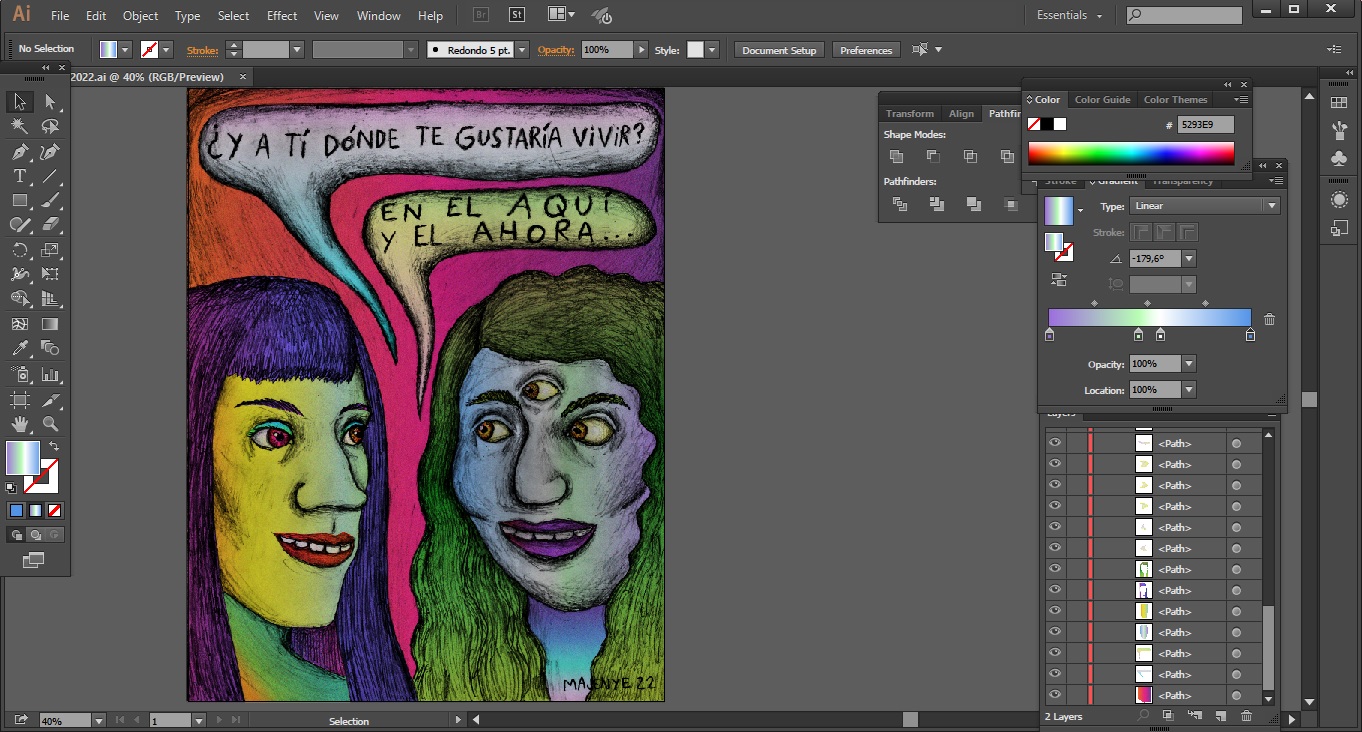Select the Rotate tool
This screenshot has width=1362, height=732.
tap(20, 250)
